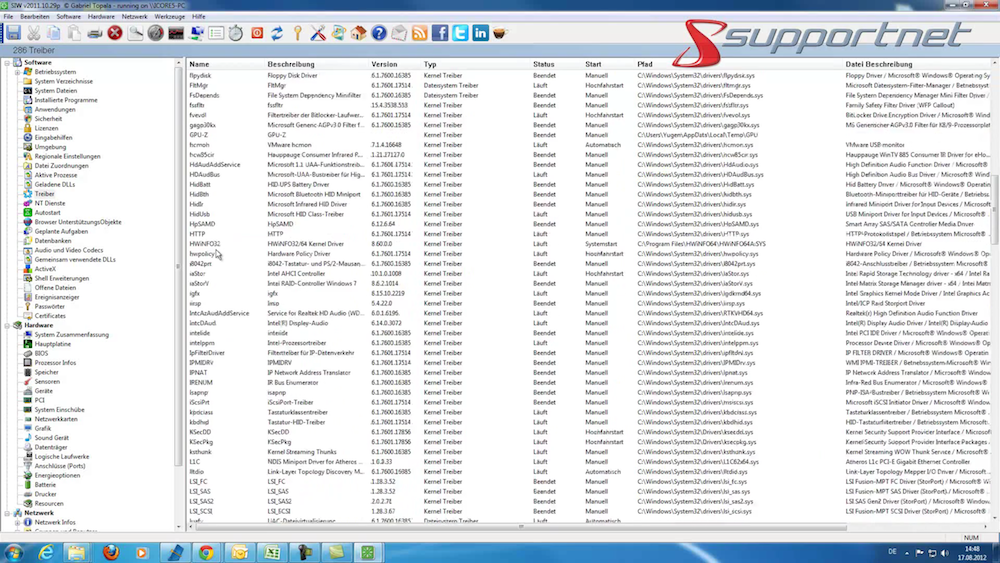
Task: Open the Werkzeuge menu
Action: 170,17
